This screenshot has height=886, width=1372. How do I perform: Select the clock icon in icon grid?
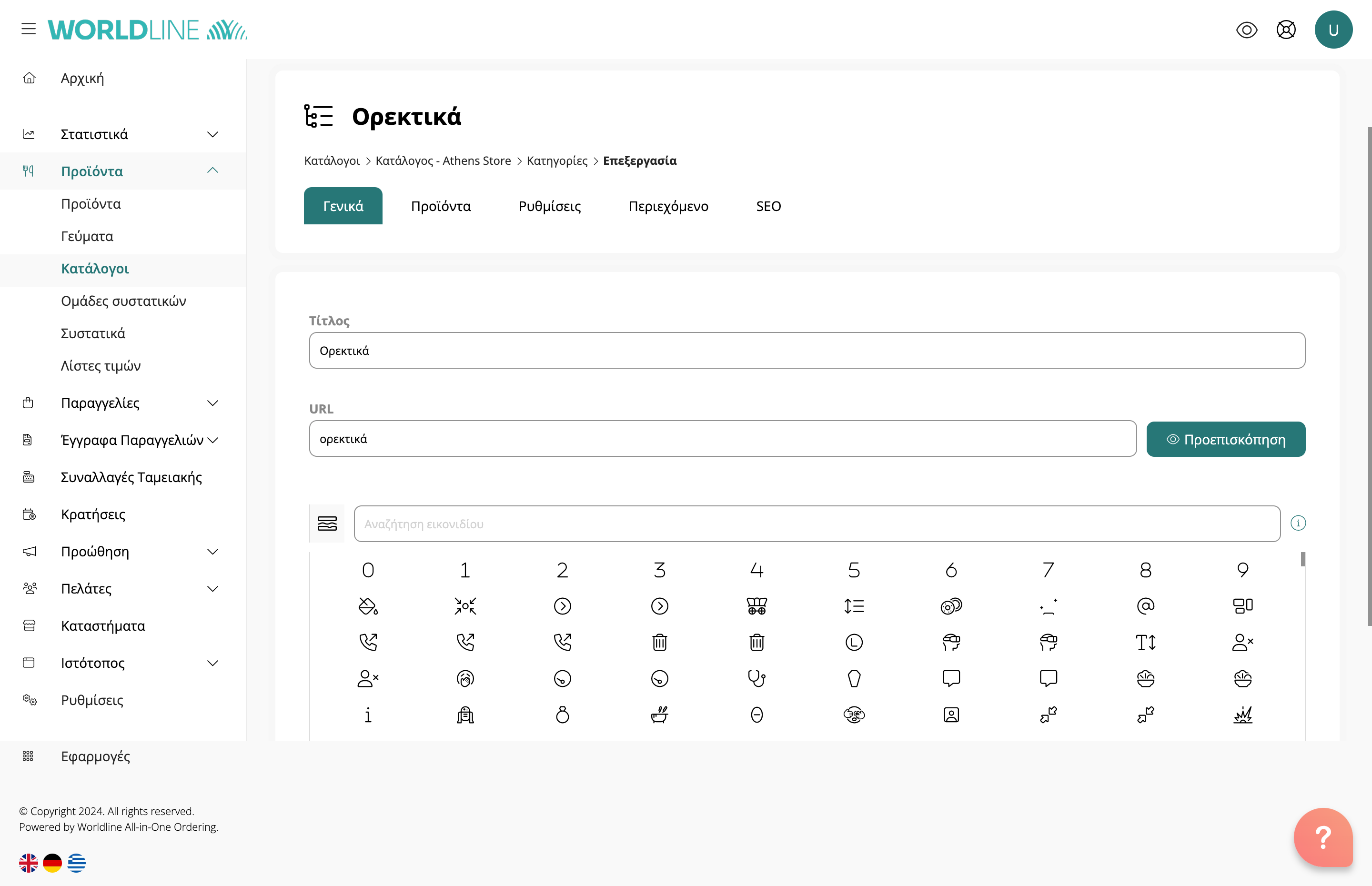[x=854, y=642]
